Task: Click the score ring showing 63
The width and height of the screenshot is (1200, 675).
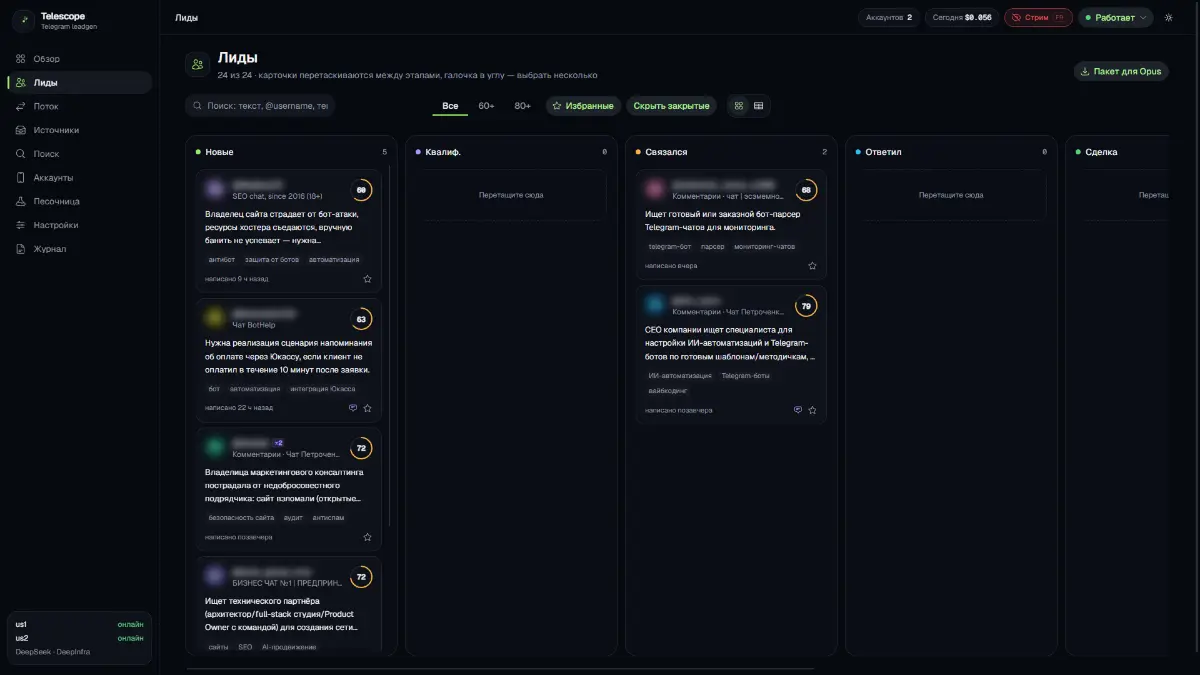Action: pyautogui.click(x=361, y=320)
